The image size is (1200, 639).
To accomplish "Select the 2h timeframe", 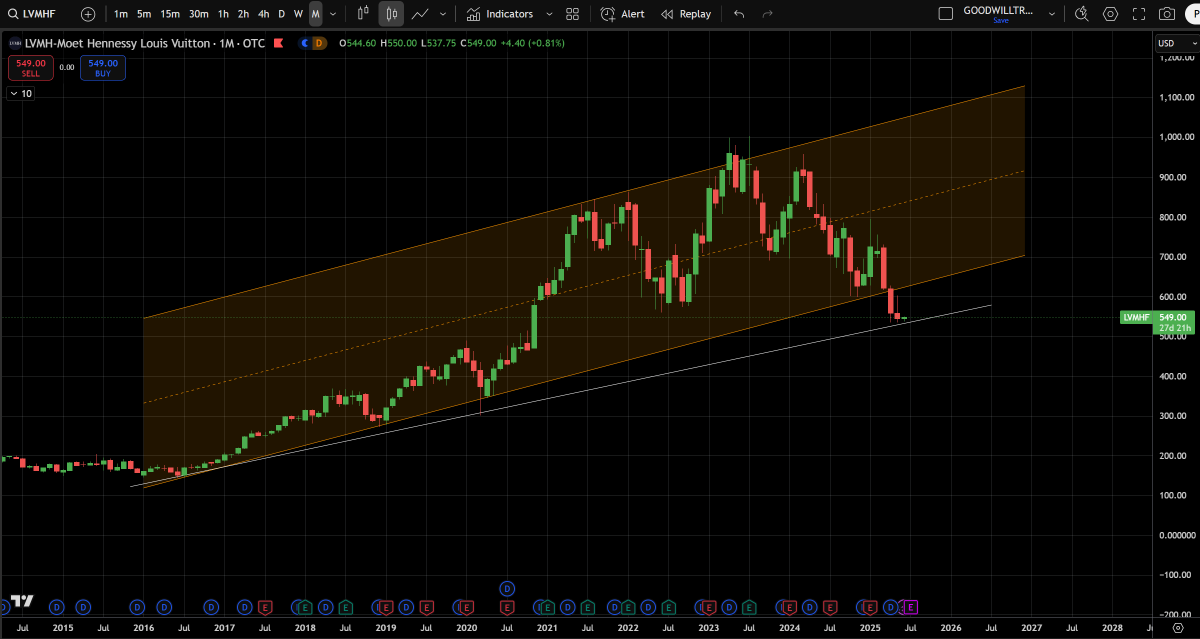I will (x=243, y=14).
